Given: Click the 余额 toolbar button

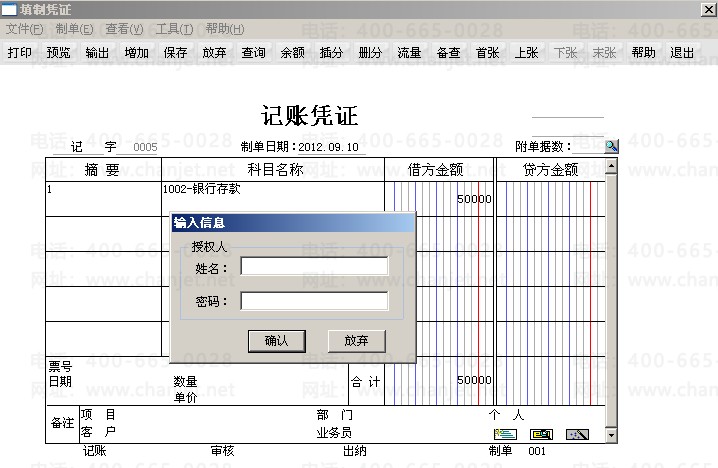Looking at the screenshot, I should 293,53.
